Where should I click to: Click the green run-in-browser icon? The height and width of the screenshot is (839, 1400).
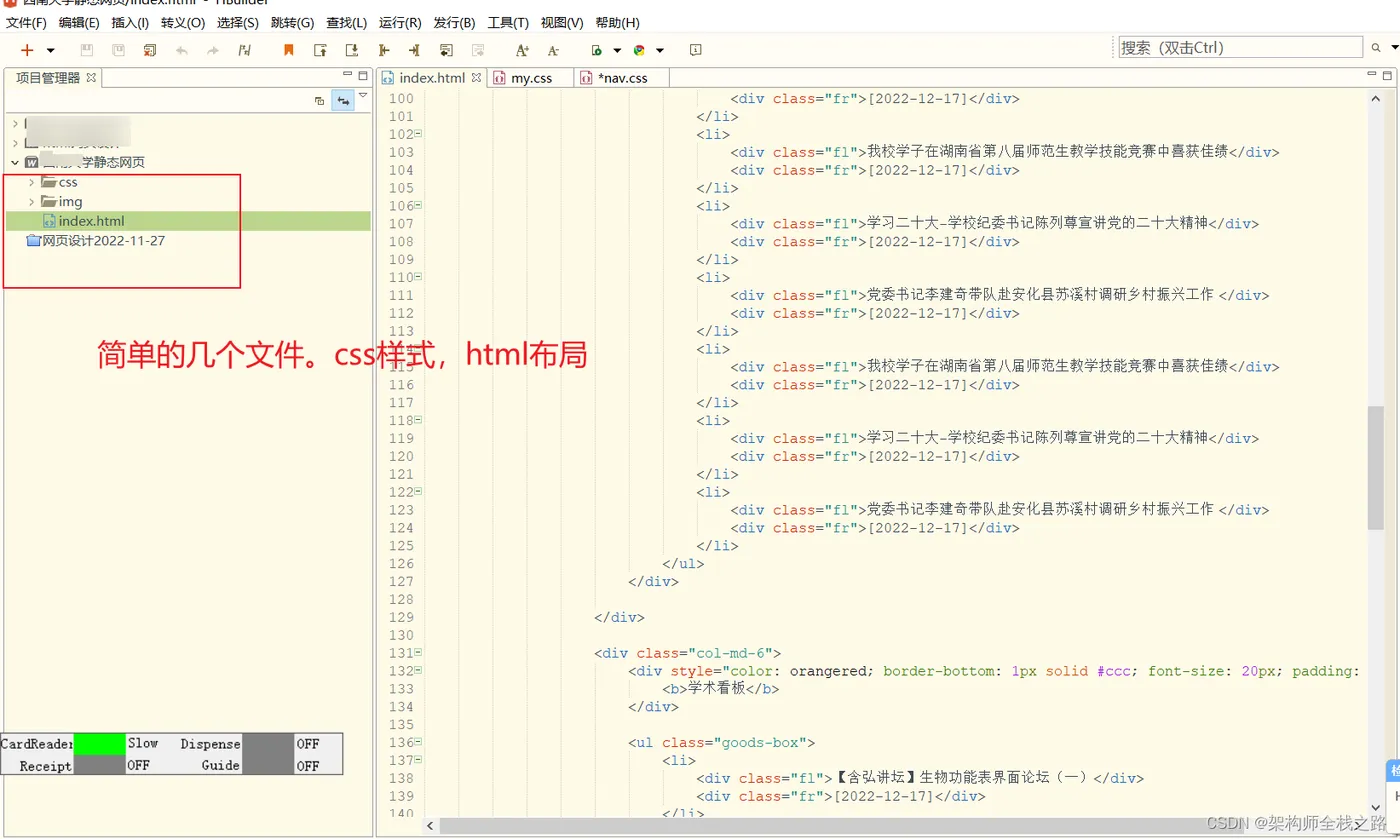tap(597, 50)
